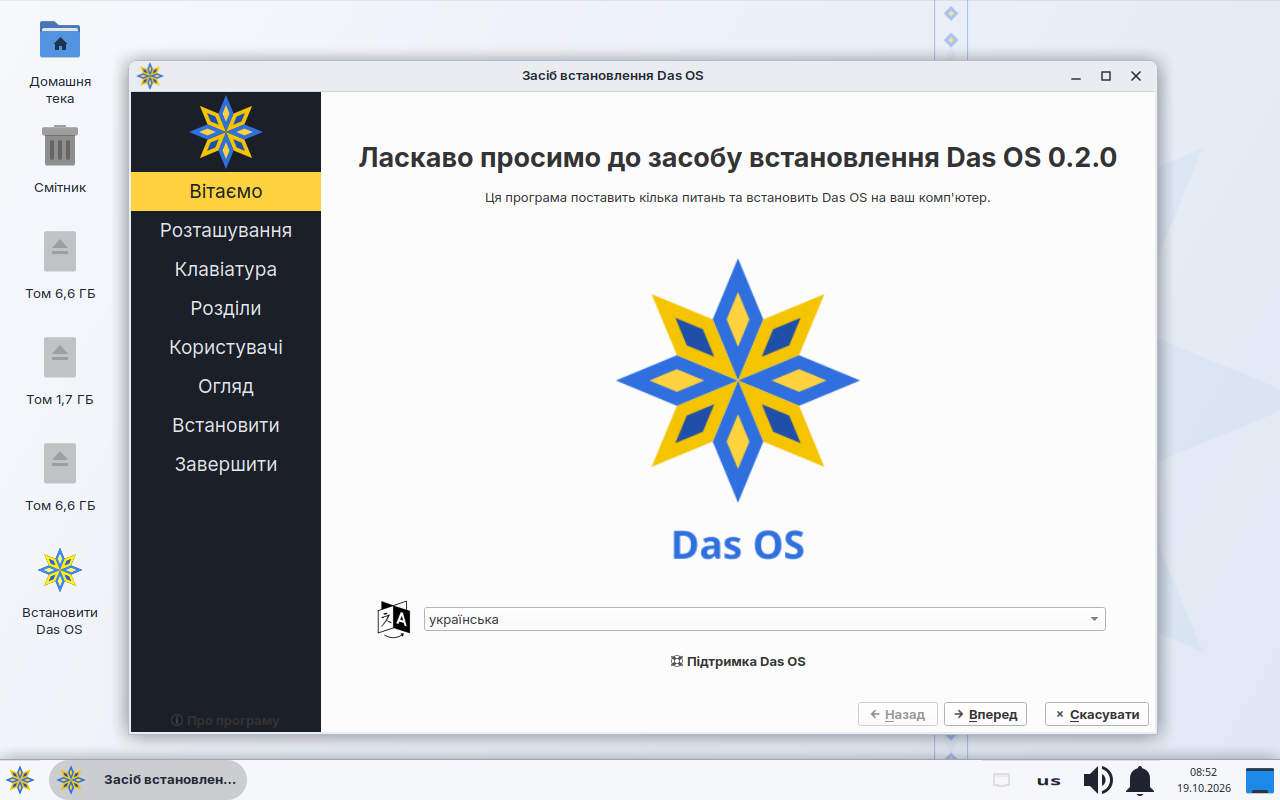Select the Розташування step in sidebar
The image size is (1280, 800).
pos(226,230)
